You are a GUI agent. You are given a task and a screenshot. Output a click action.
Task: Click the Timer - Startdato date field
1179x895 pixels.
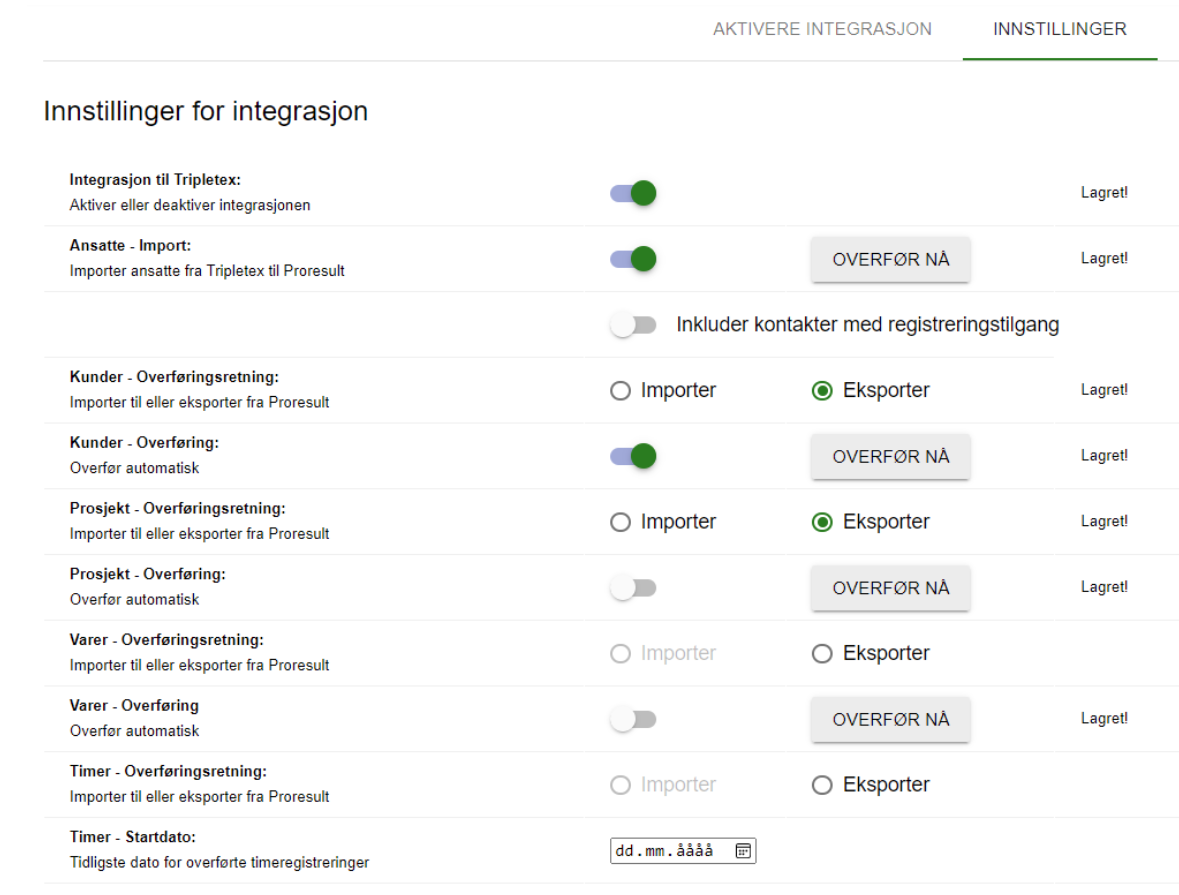tap(683, 851)
